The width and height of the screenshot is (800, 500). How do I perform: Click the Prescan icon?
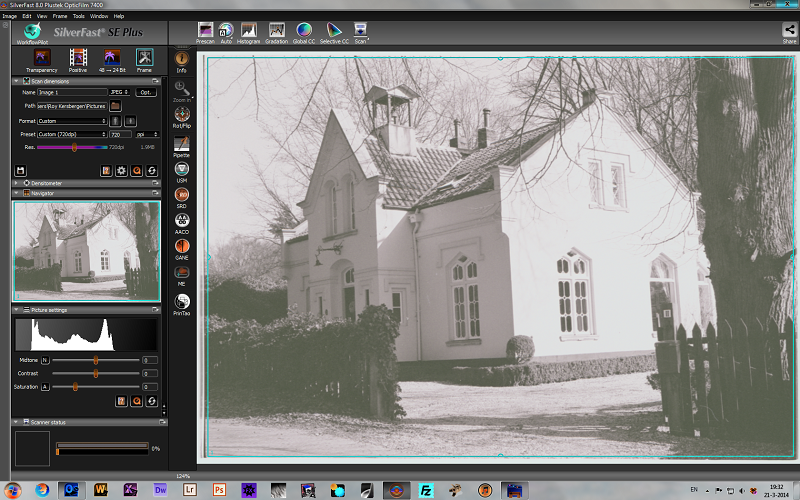click(205, 31)
